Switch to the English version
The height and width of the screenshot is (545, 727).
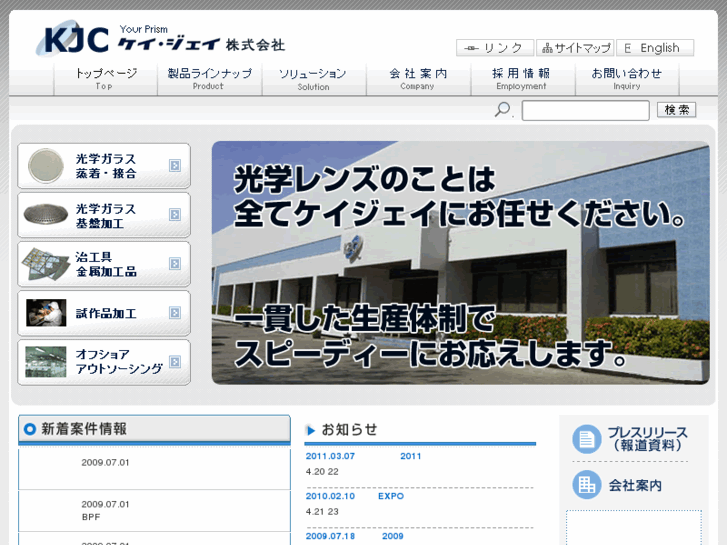655,48
